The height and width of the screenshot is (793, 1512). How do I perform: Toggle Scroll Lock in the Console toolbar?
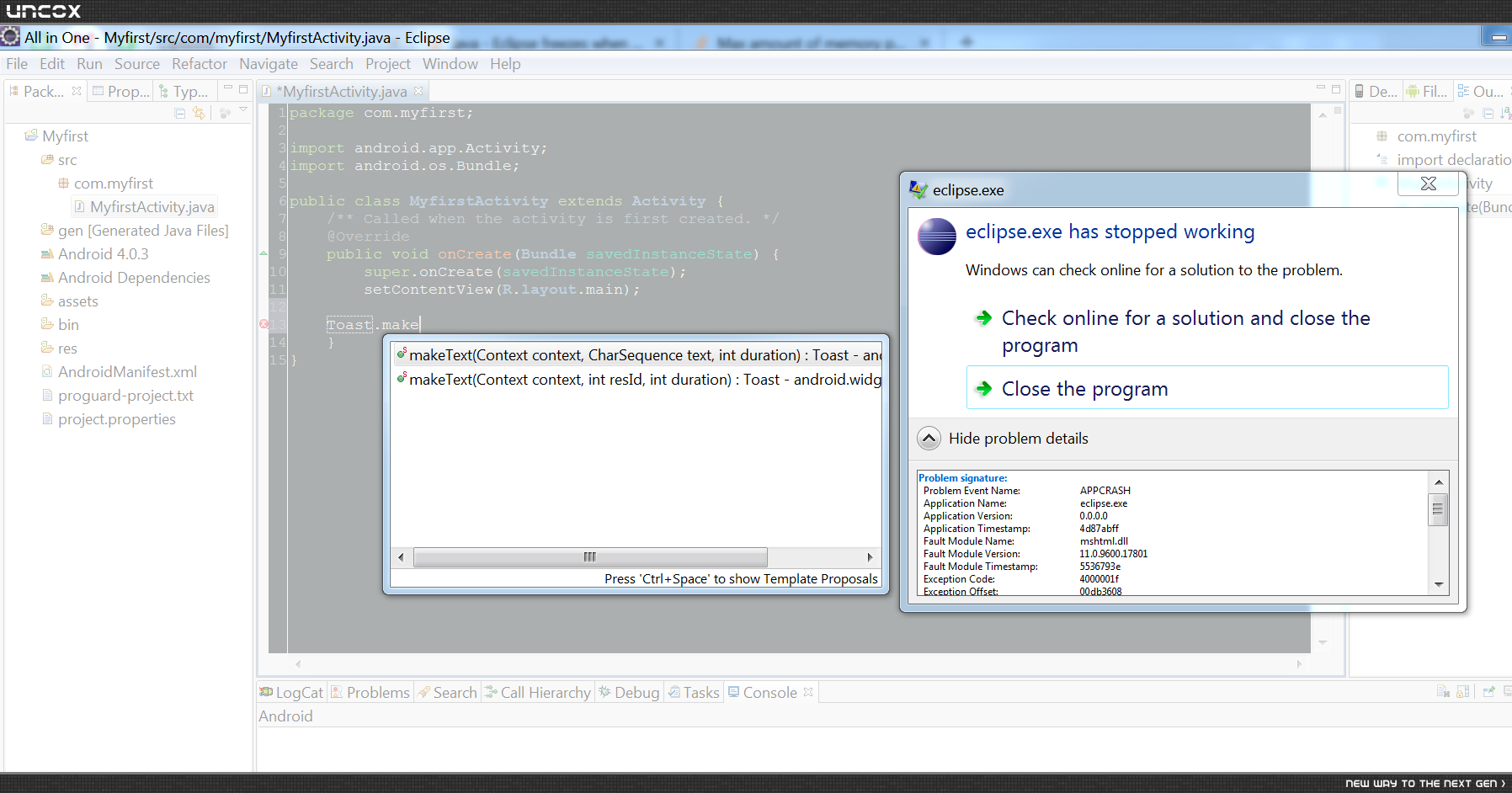click(1463, 692)
